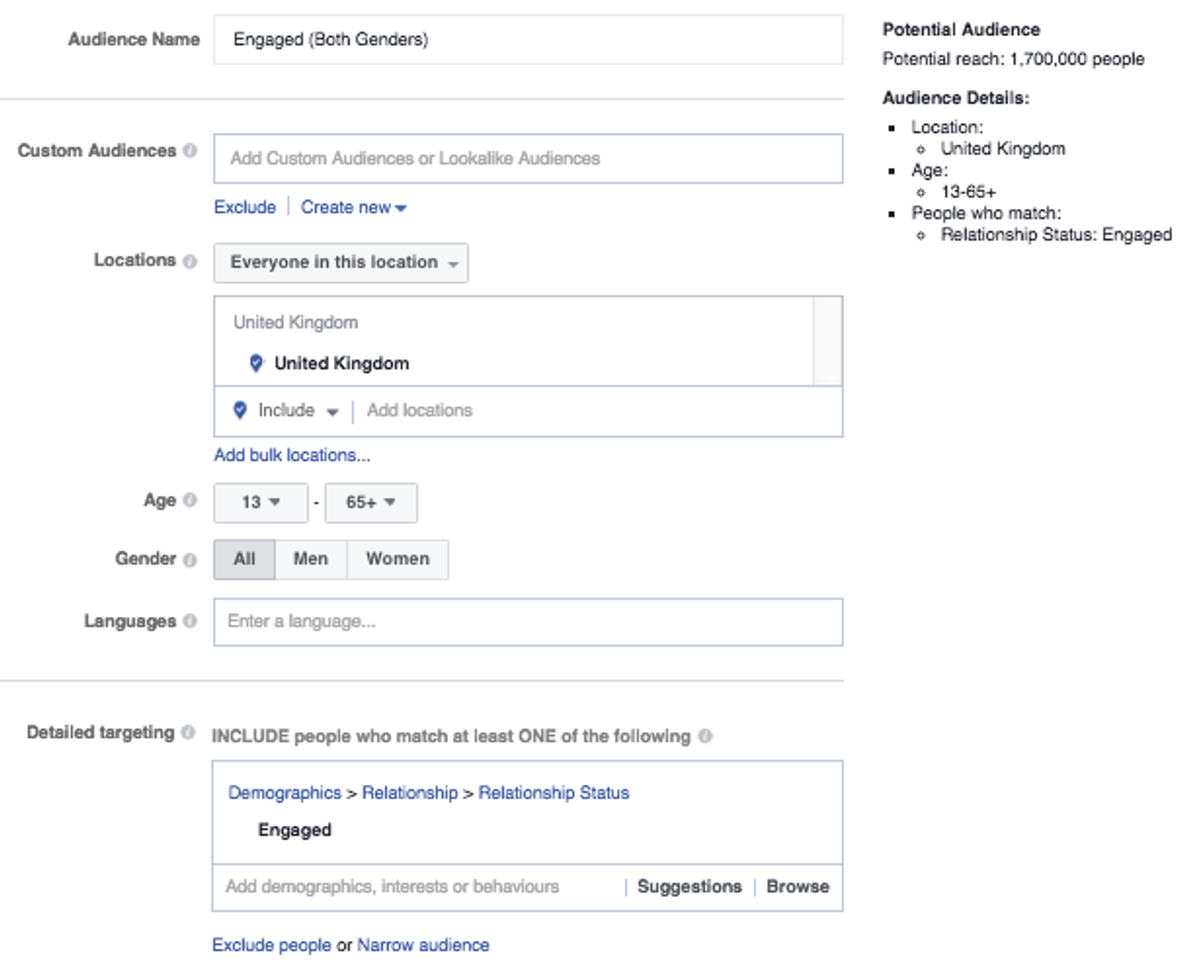Viewport: 1200px width, 976px height.
Task: Click the Add Custom Audiences field
Action: (528, 158)
